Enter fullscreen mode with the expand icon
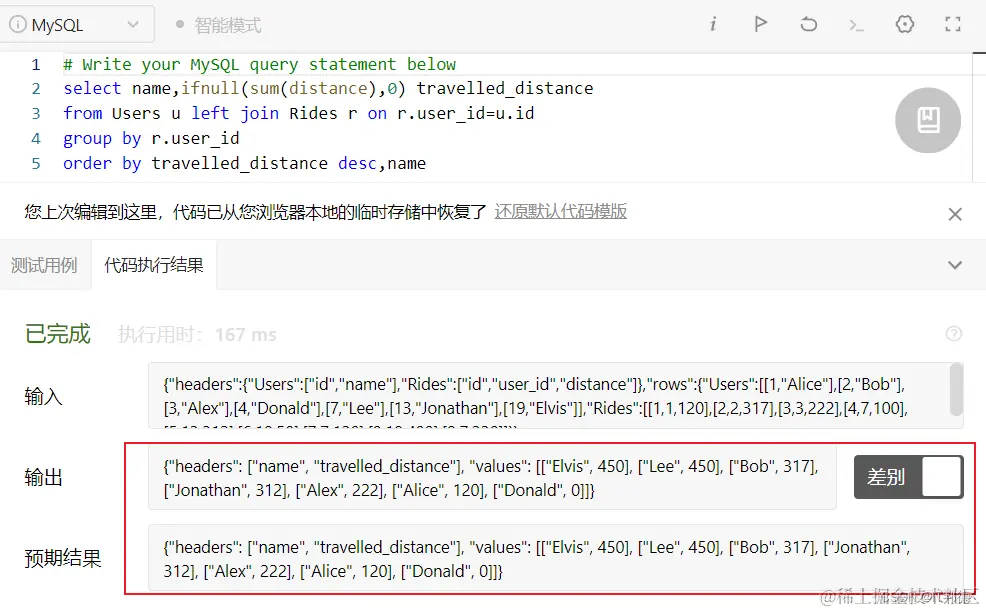 point(953,25)
